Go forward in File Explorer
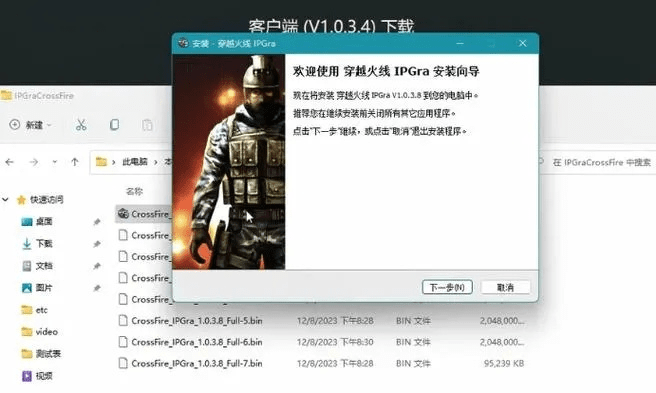The image size is (656, 393). coord(33,162)
